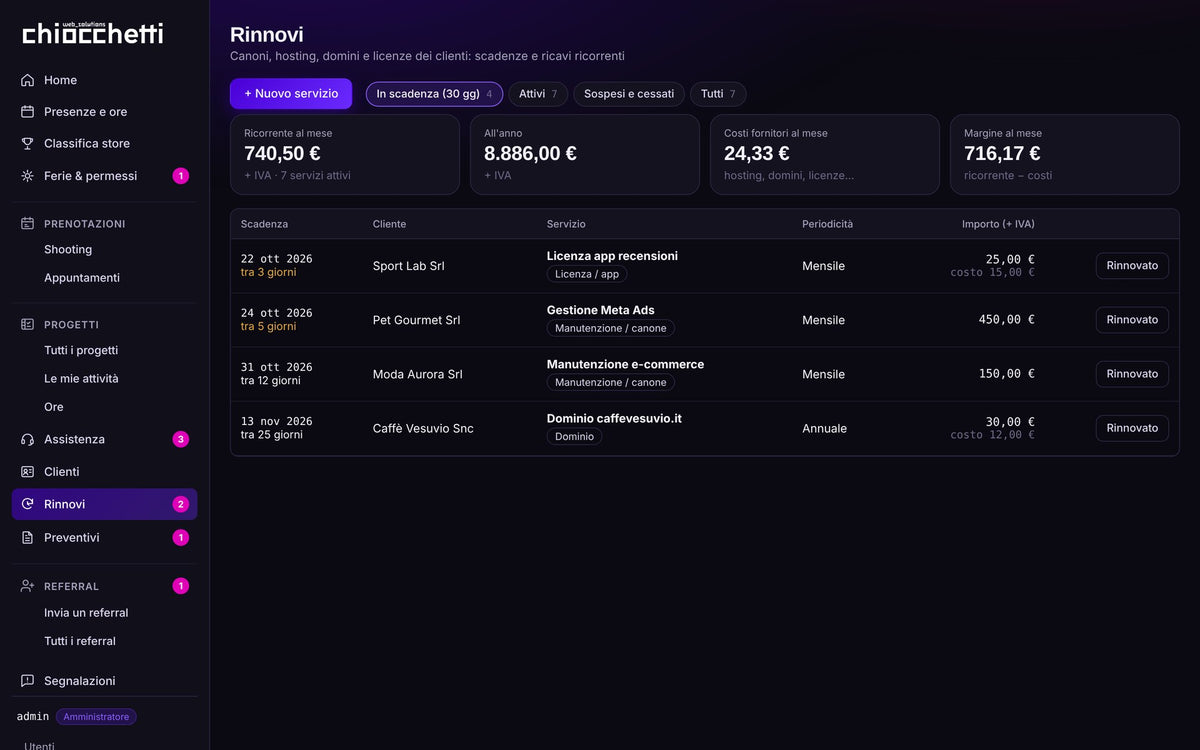Open Invia un referral
1200x750 pixels.
(86, 613)
